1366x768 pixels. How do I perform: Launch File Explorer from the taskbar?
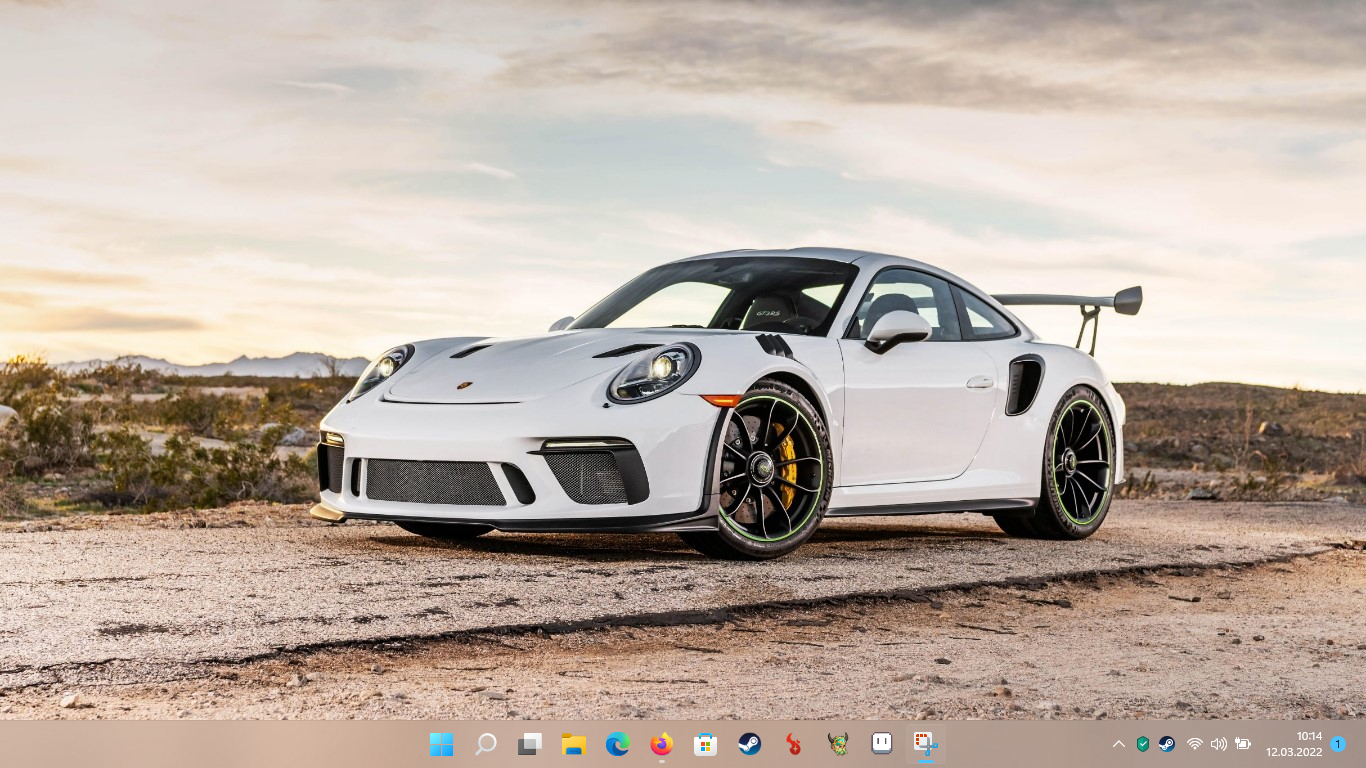pyautogui.click(x=573, y=744)
